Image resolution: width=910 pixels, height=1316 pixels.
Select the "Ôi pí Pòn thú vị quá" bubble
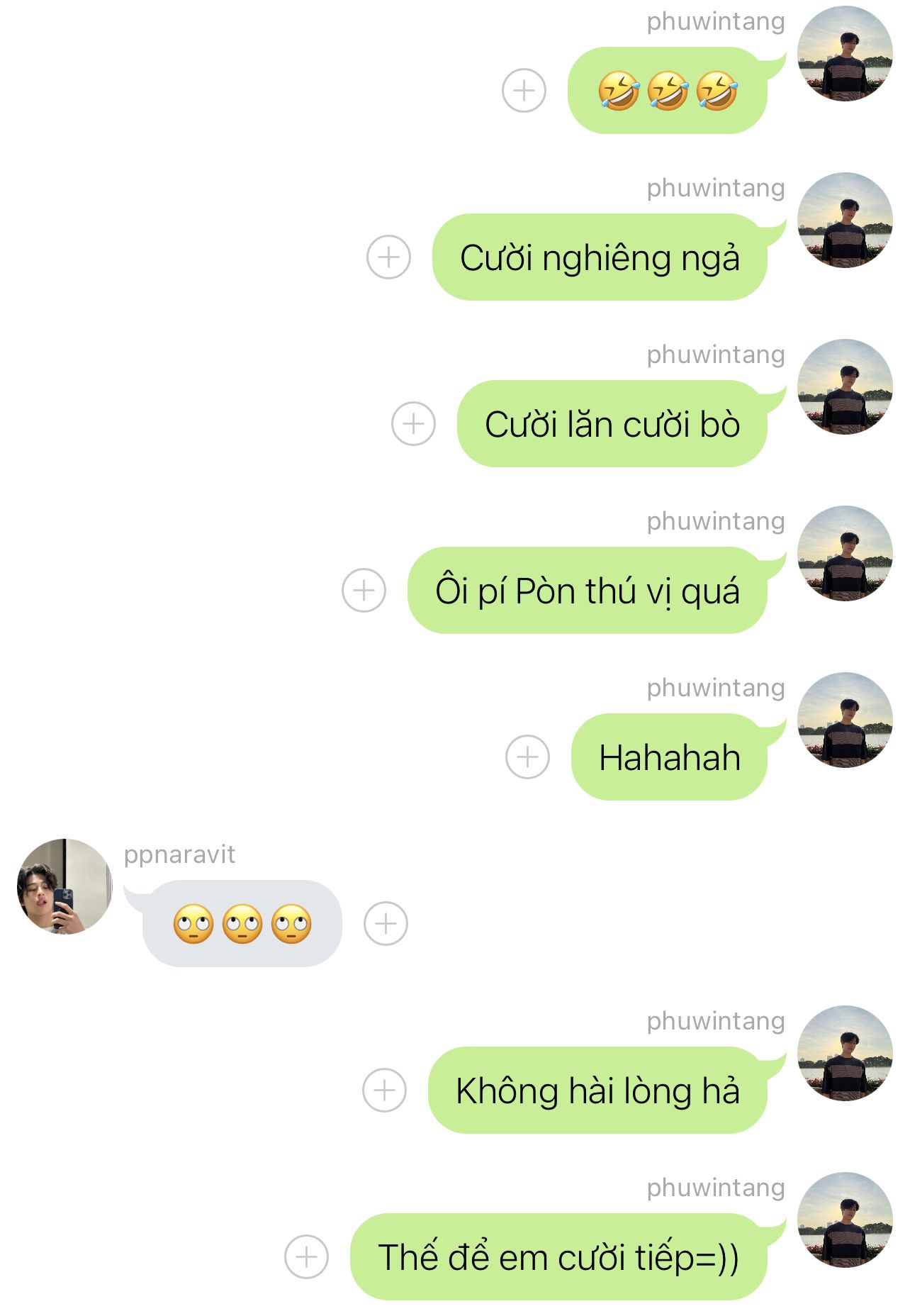click(x=588, y=590)
